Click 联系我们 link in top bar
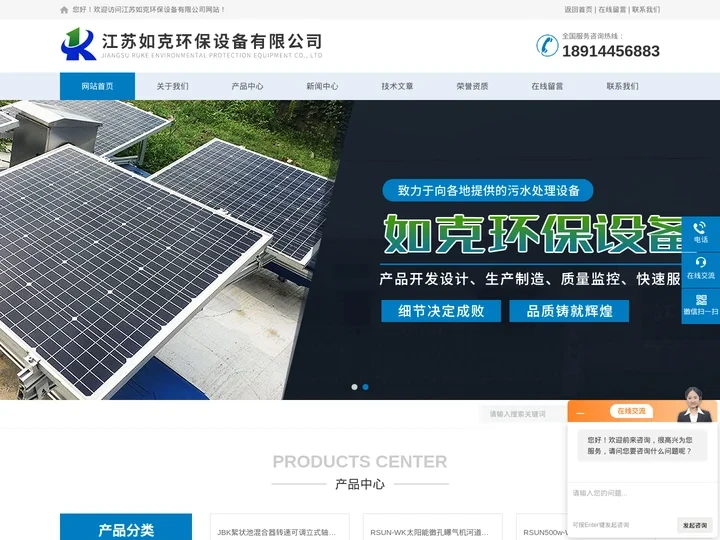Image resolution: width=720 pixels, height=540 pixels. pyautogui.click(x=646, y=10)
